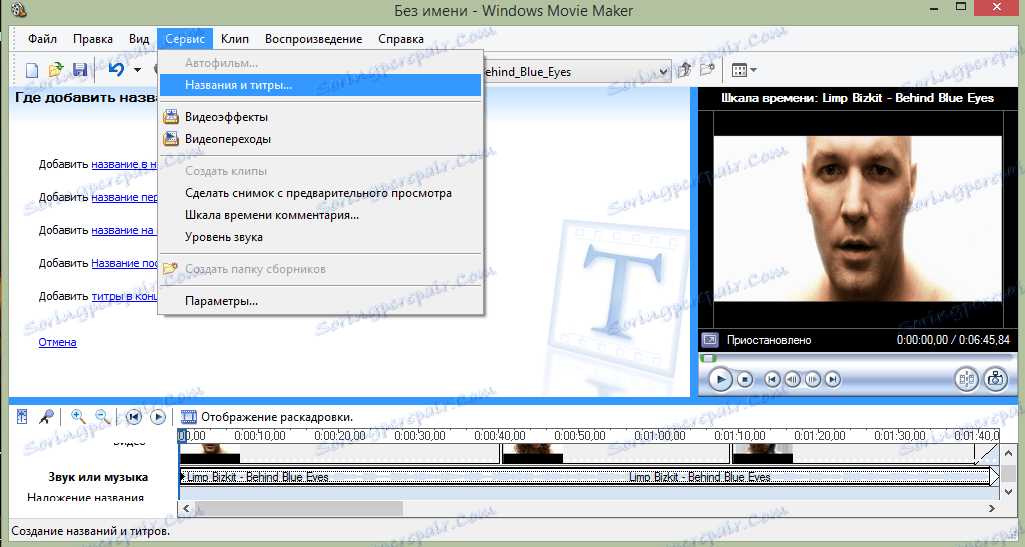Screen dimensions: 1025x547
Task: Take a picture with the camera icon
Action: pyautogui.click(x=996, y=379)
